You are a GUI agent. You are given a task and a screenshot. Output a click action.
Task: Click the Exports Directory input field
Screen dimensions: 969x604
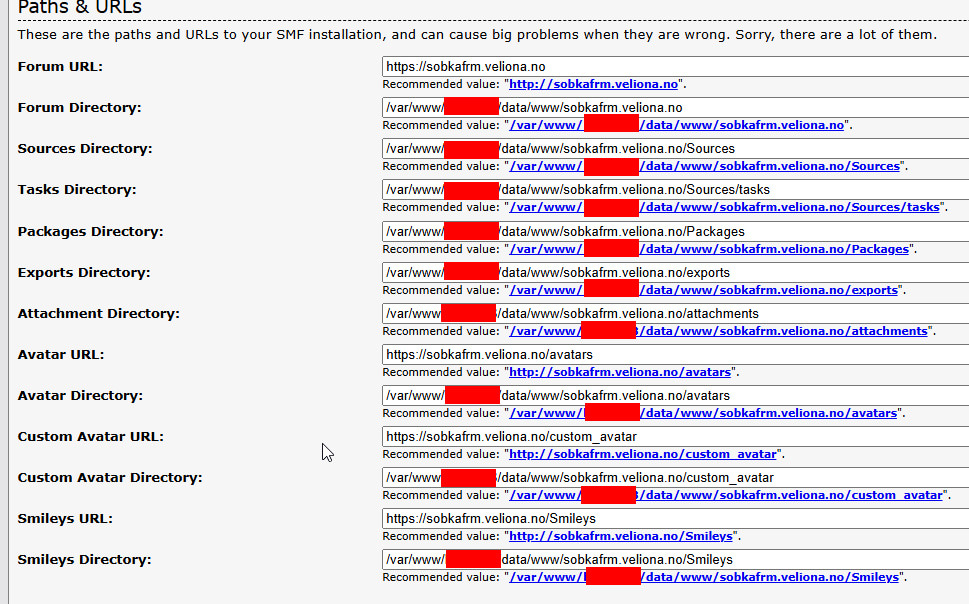675,272
